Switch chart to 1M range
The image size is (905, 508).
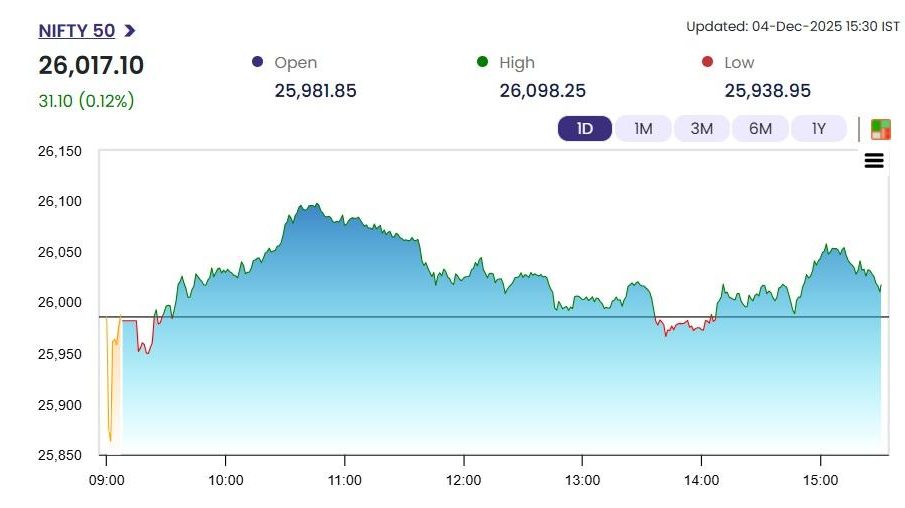coord(643,129)
